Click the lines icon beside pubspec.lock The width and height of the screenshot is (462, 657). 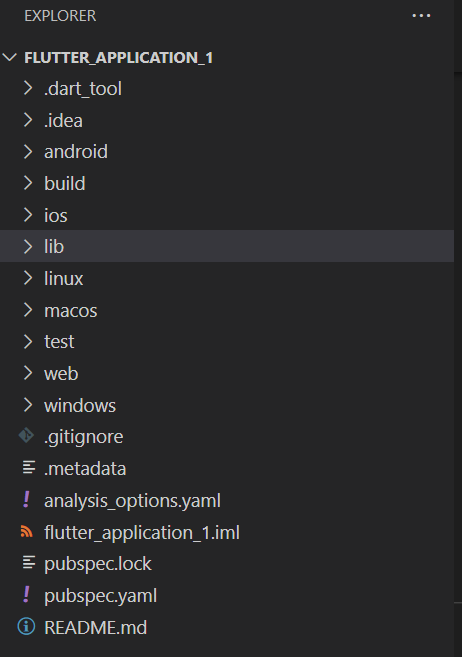point(29,563)
